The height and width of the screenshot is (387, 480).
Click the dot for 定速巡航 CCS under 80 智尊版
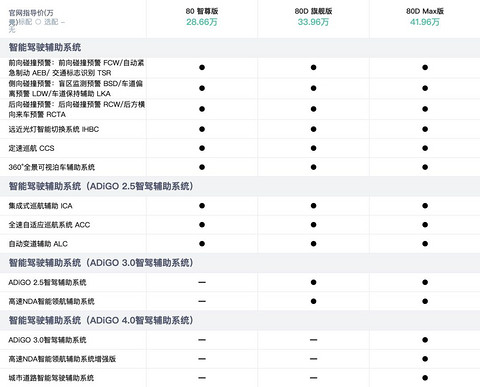tap(202, 148)
